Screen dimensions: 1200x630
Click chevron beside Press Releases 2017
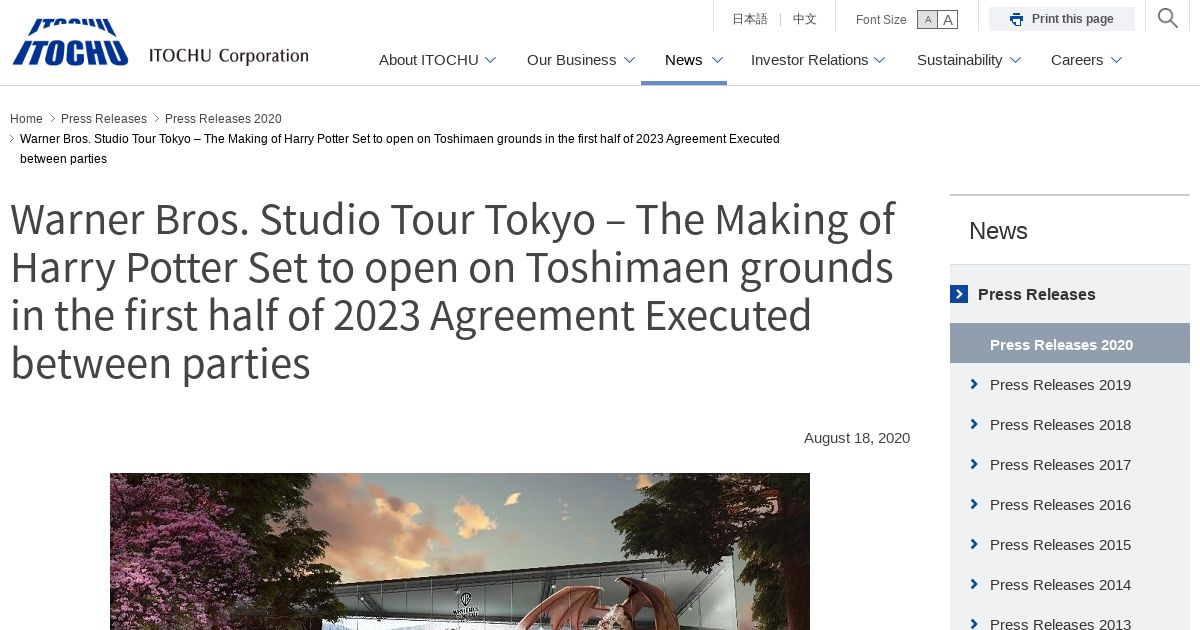(974, 464)
